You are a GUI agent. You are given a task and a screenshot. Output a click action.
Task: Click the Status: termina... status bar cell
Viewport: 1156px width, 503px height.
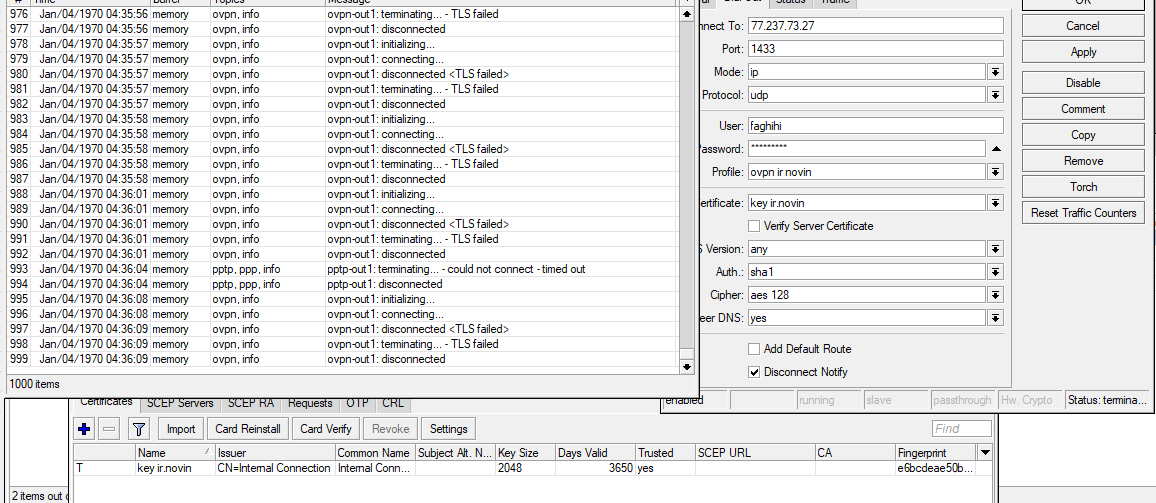pos(1107,400)
